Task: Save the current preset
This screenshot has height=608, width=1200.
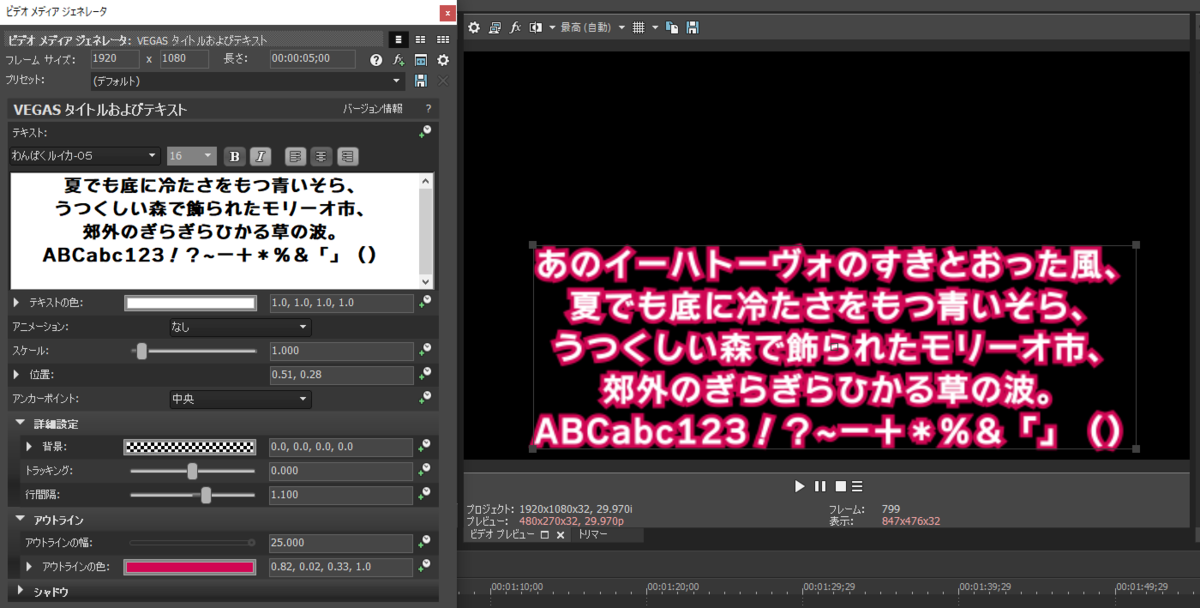Action: click(421, 81)
